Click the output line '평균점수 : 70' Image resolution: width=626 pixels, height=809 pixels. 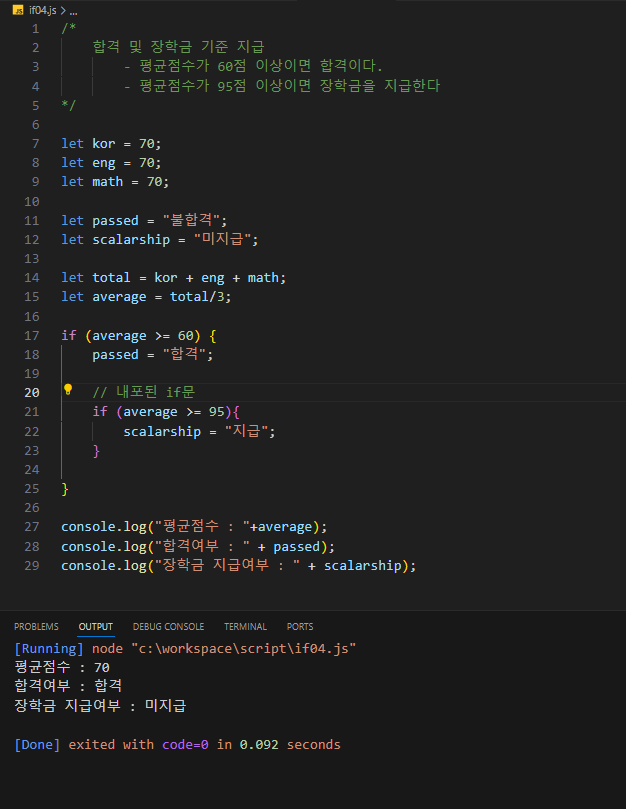[x=62, y=668]
